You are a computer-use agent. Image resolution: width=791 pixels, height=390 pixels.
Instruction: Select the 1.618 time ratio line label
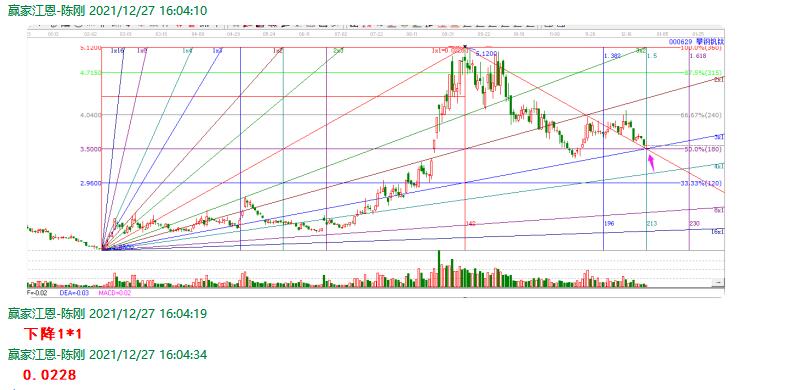click(x=698, y=56)
